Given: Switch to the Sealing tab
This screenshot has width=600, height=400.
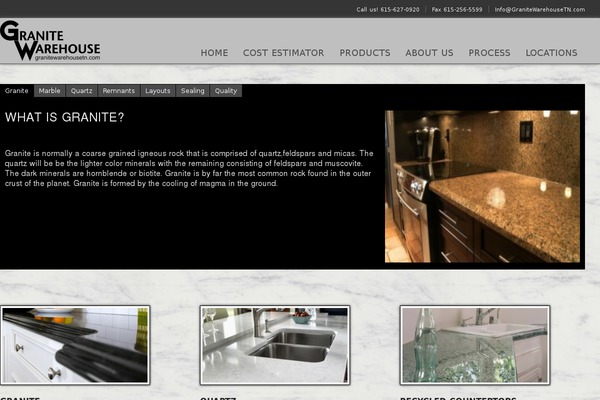Looking at the screenshot, I should pyautogui.click(x=192, y=91).
